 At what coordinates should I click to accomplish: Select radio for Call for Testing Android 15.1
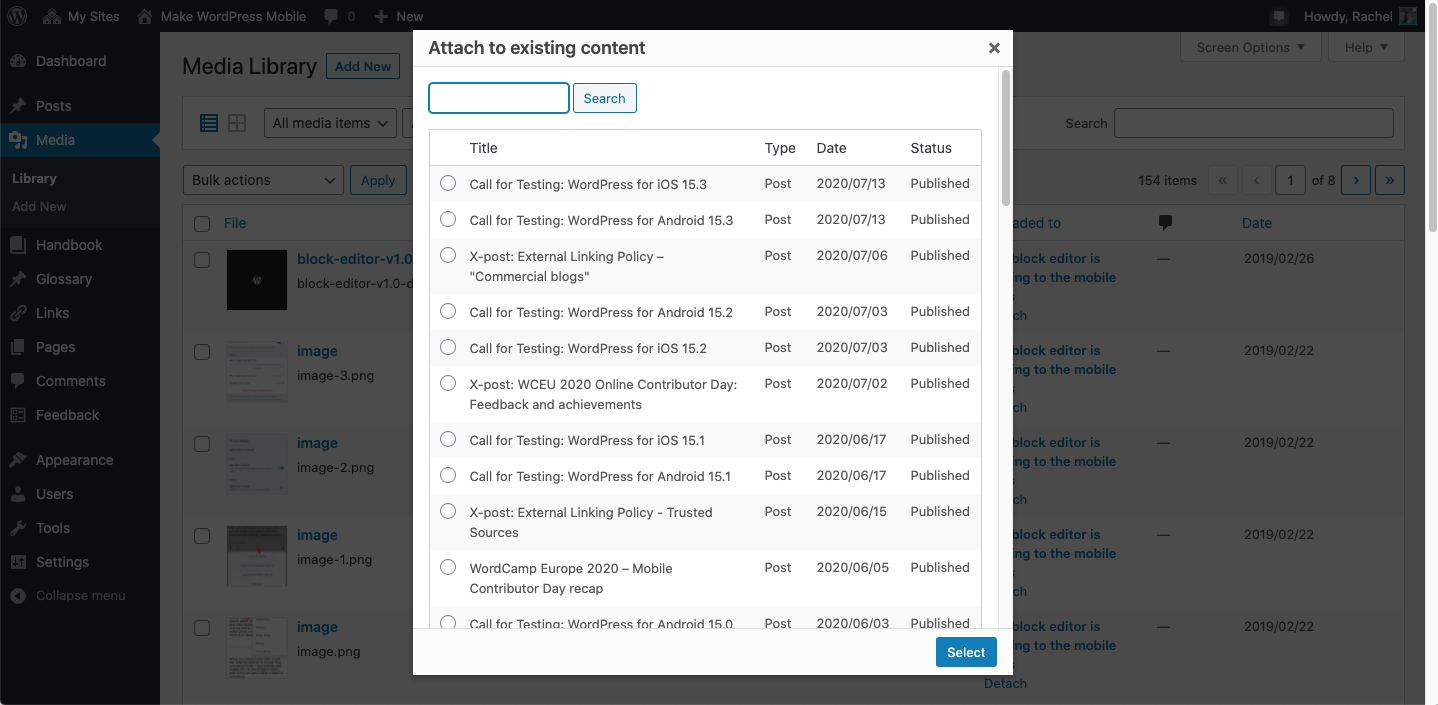tap(448, 475)
